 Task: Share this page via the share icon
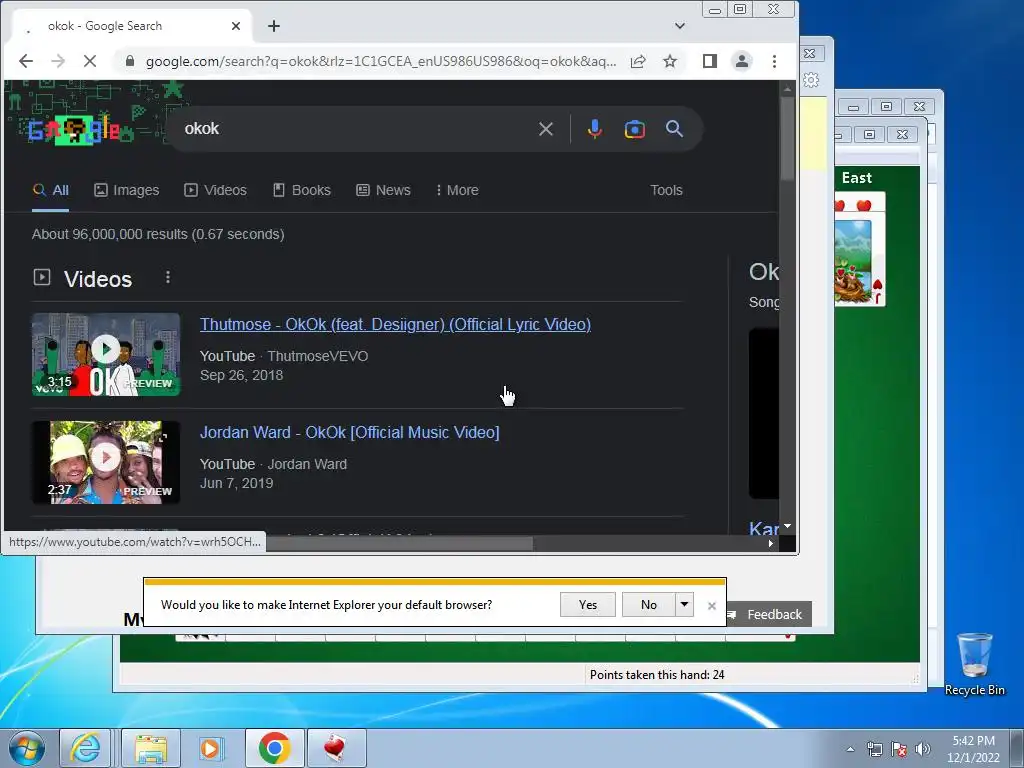(638, 61)
